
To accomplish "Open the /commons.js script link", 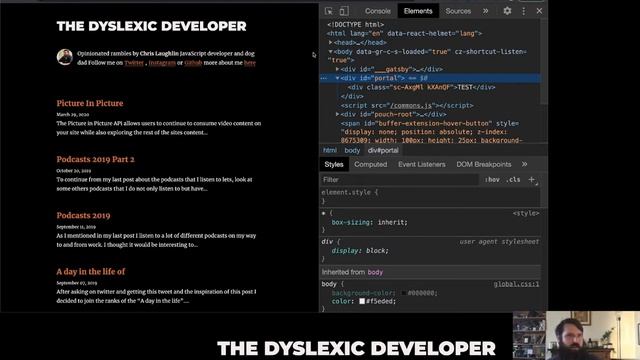I will pos(411,105).
